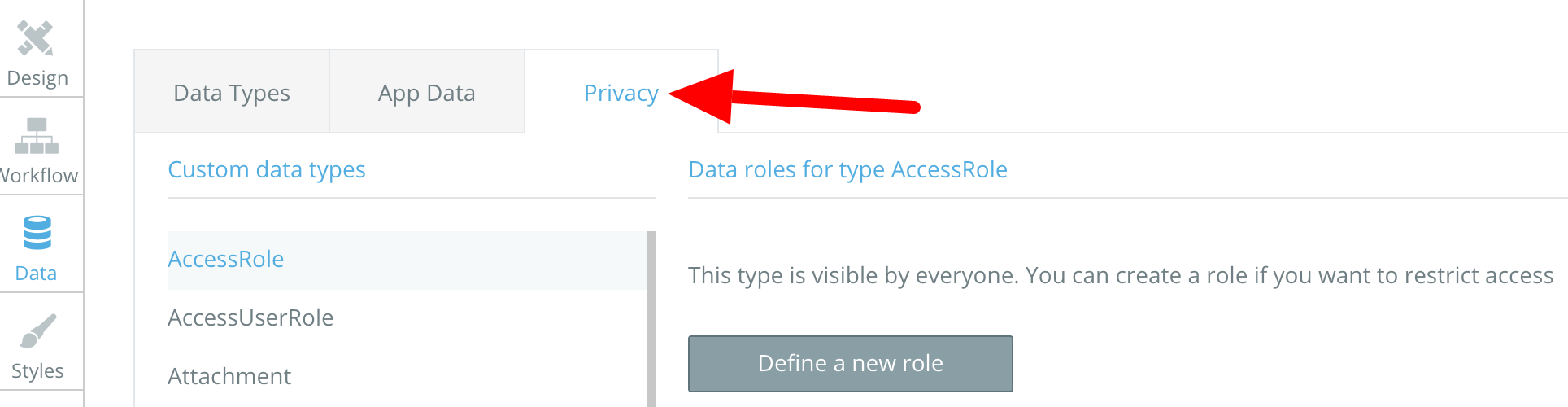This screenshot has height=407, width=1568.
Task: Open the Design tab crossed-tools icon
Action: [x=36, y=38]
